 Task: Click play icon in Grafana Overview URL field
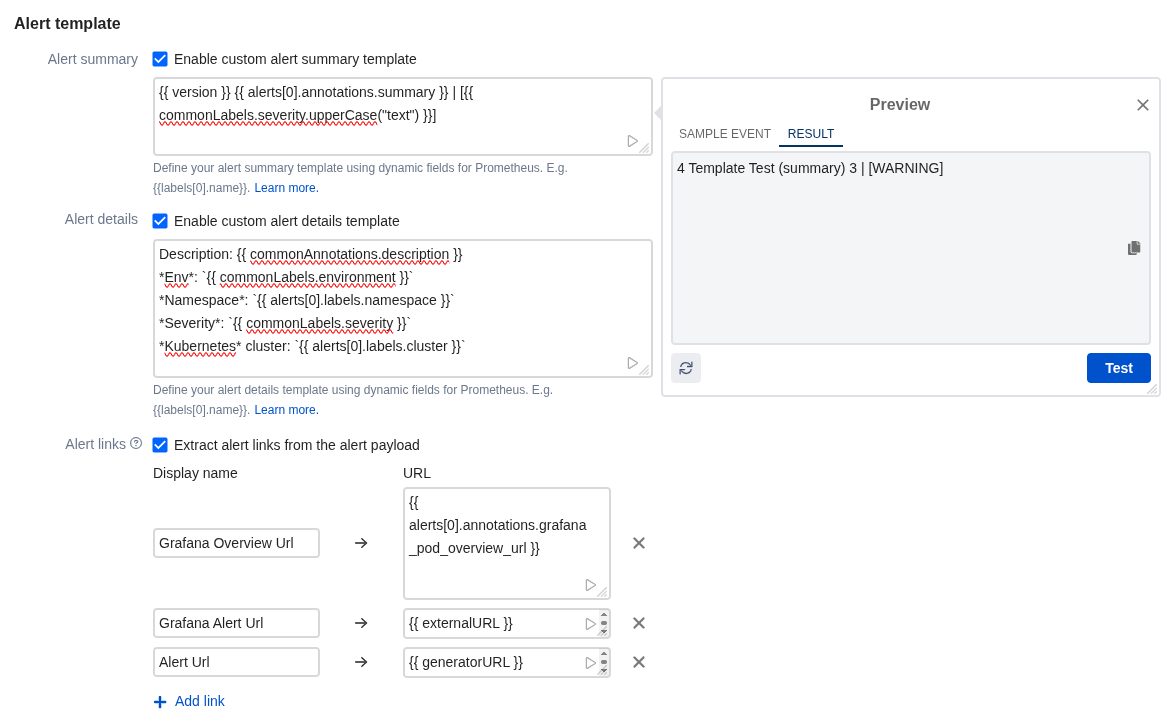(590, 585)
